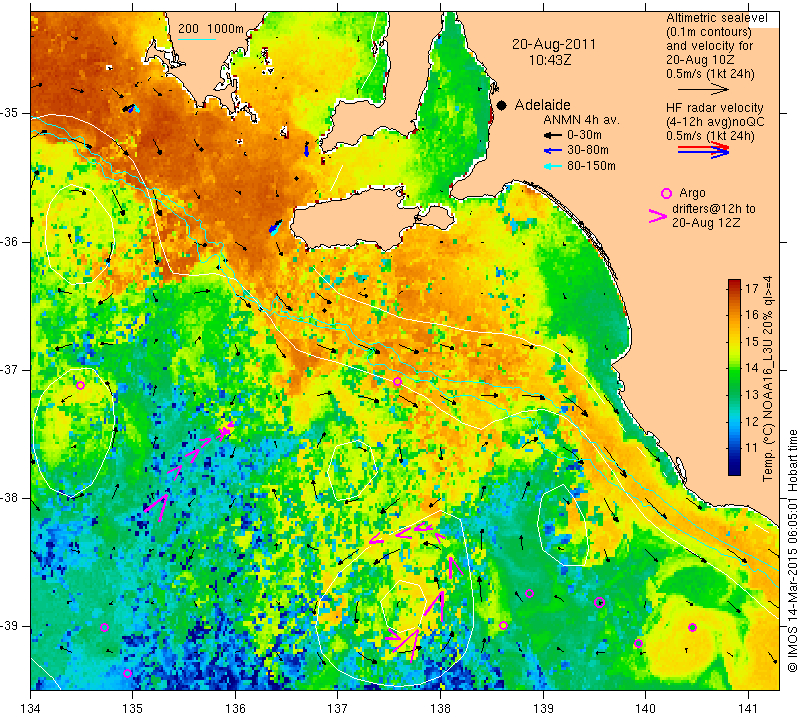Screen dimensions: 800x720
Task: Click the 200 1000m isobath label
Action: [211, 29]
